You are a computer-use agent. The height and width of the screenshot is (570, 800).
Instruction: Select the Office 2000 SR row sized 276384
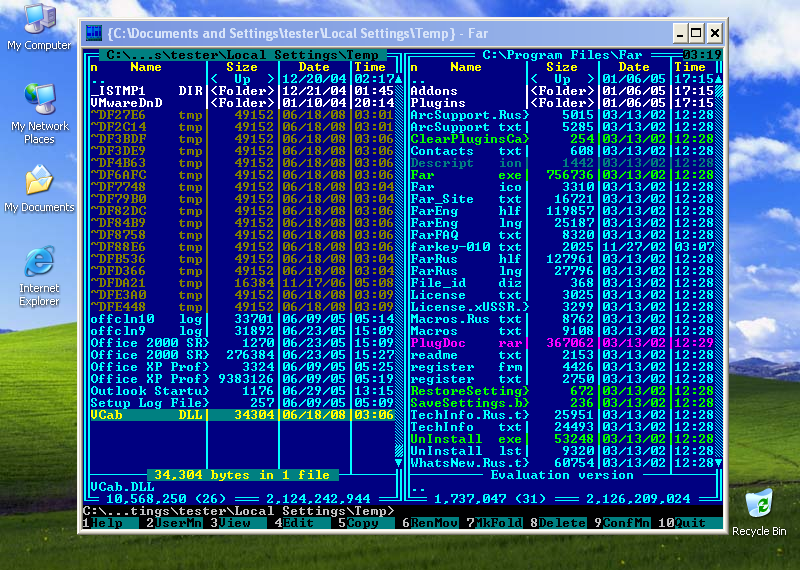[x=242, y=355]
